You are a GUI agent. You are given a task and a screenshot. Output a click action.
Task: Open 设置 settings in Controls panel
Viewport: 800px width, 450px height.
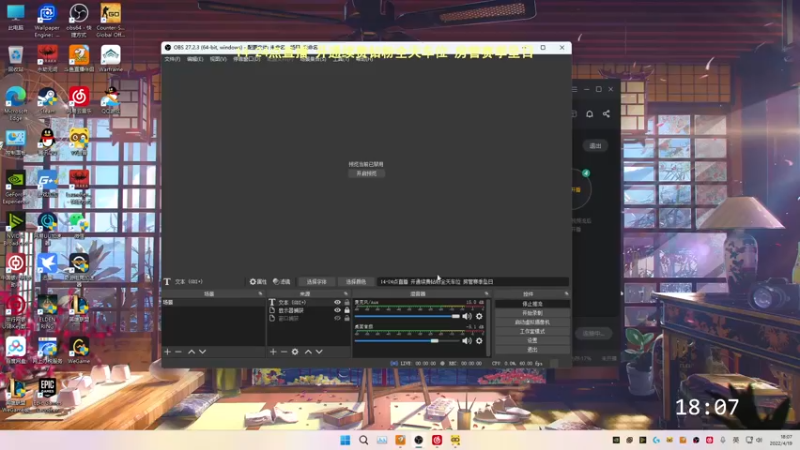pyautogui.click(x=532, y=340)
